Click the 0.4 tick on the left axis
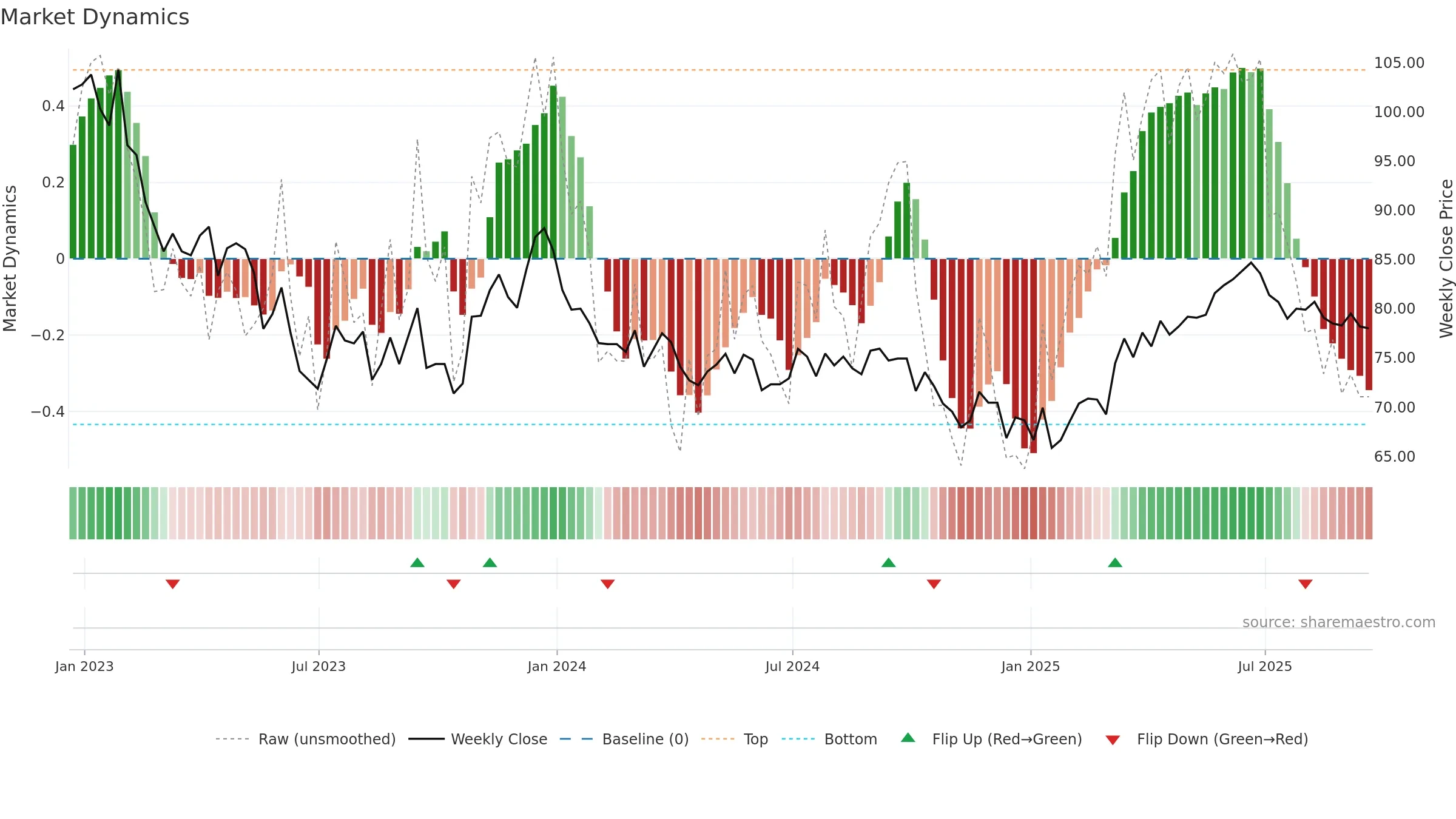This screenshot has width=1456, height=819. click(53, 106)
